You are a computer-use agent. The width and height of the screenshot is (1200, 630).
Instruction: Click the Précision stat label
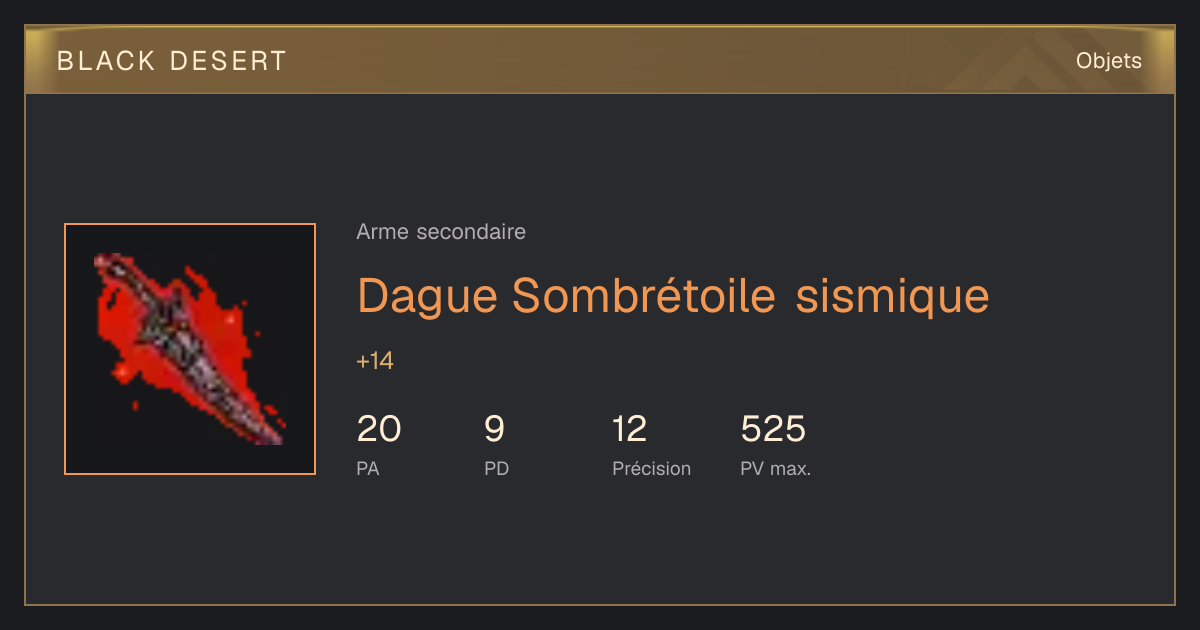652,468
